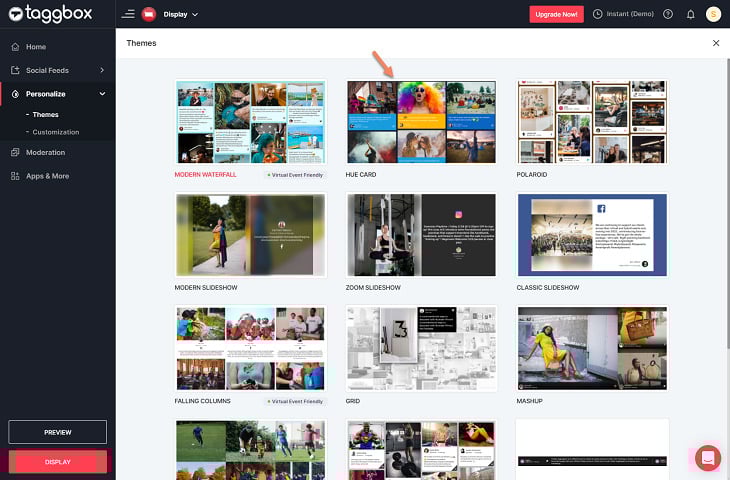Close the Themes panel
The height and width of the screenshot is (480, 730).
click(716, 43)
